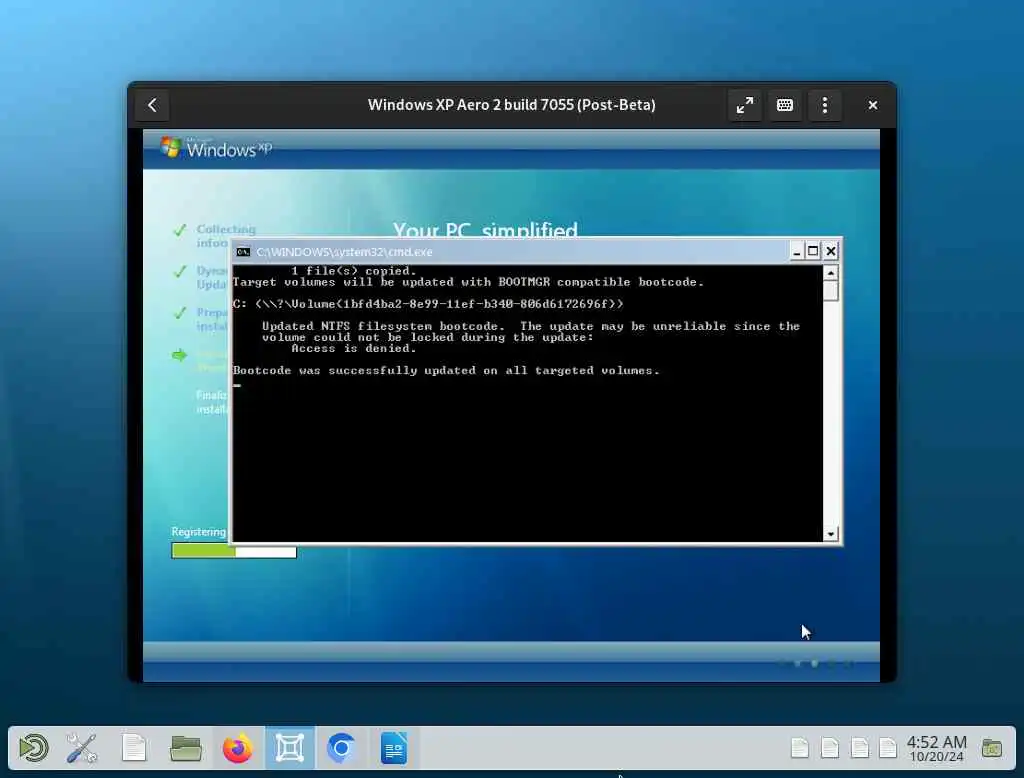Click '1 file(s) copied.' line
Screen dimensions: 1024x778
[353, 270]
